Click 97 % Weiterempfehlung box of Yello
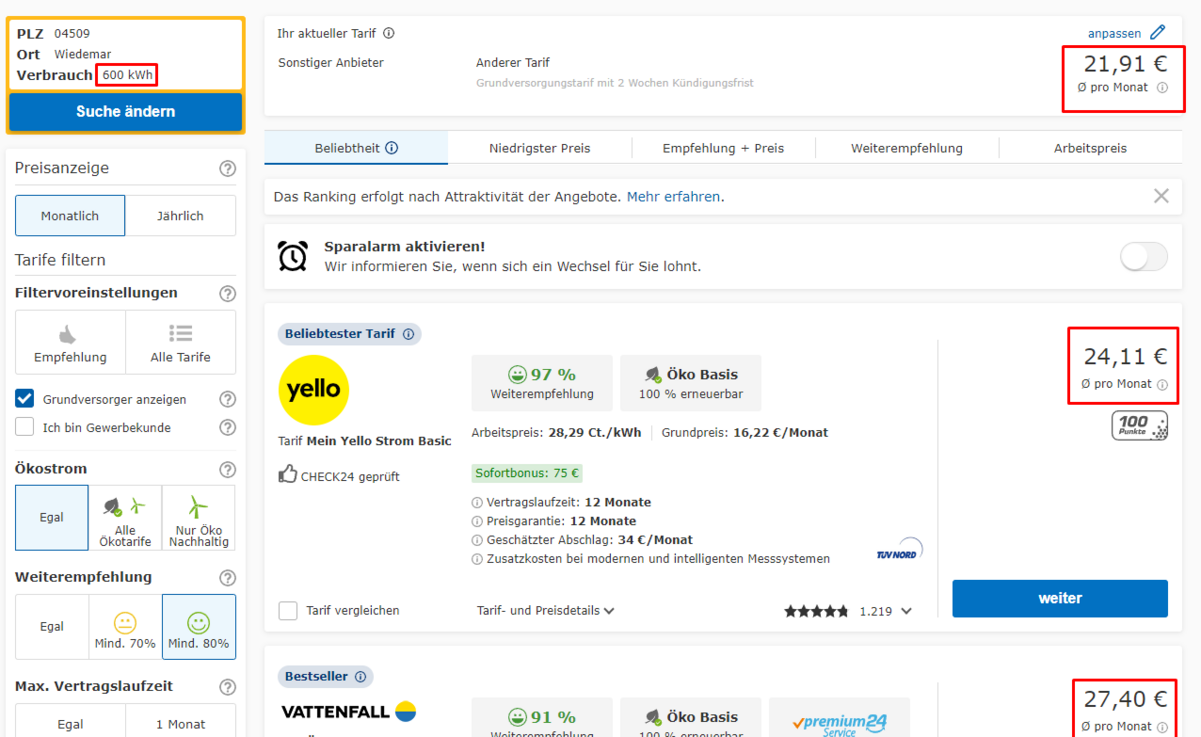 (542, 383)
